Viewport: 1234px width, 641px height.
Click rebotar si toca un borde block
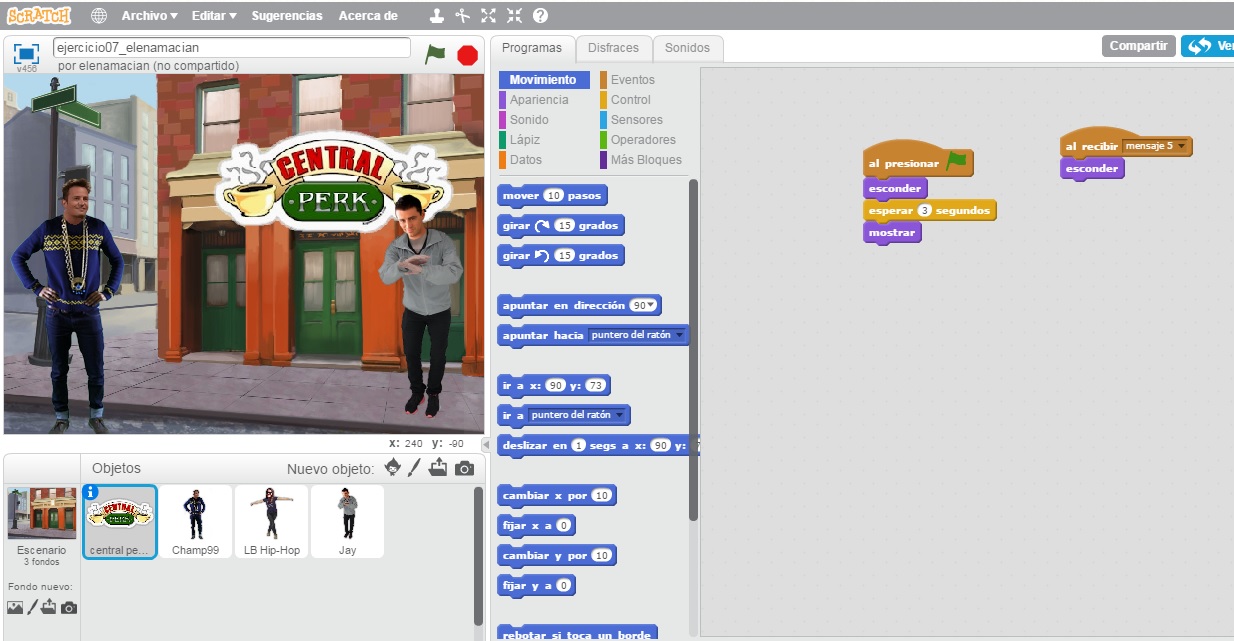click(577, 634)
